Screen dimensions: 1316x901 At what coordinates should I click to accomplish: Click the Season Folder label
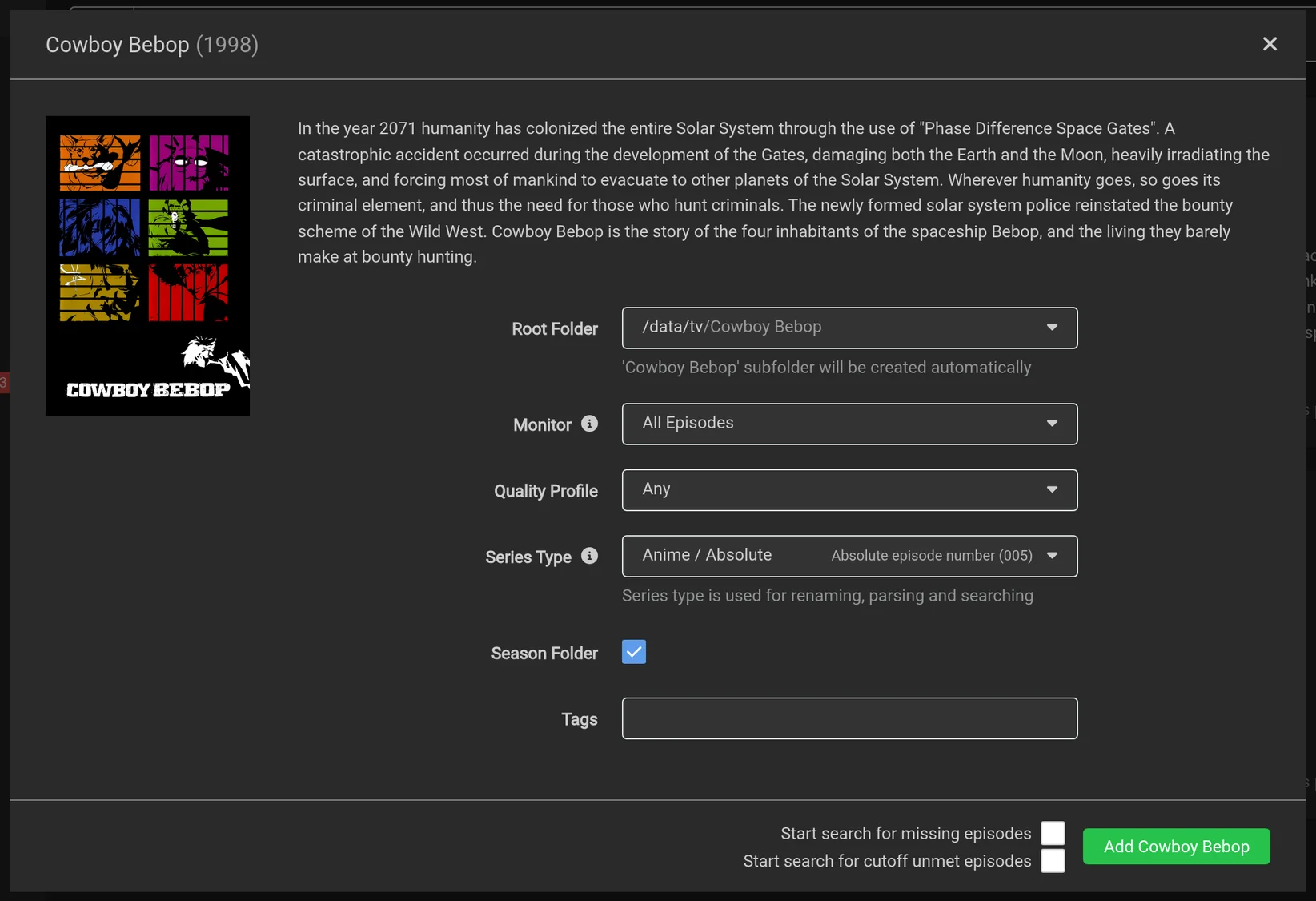pos(544,654)
